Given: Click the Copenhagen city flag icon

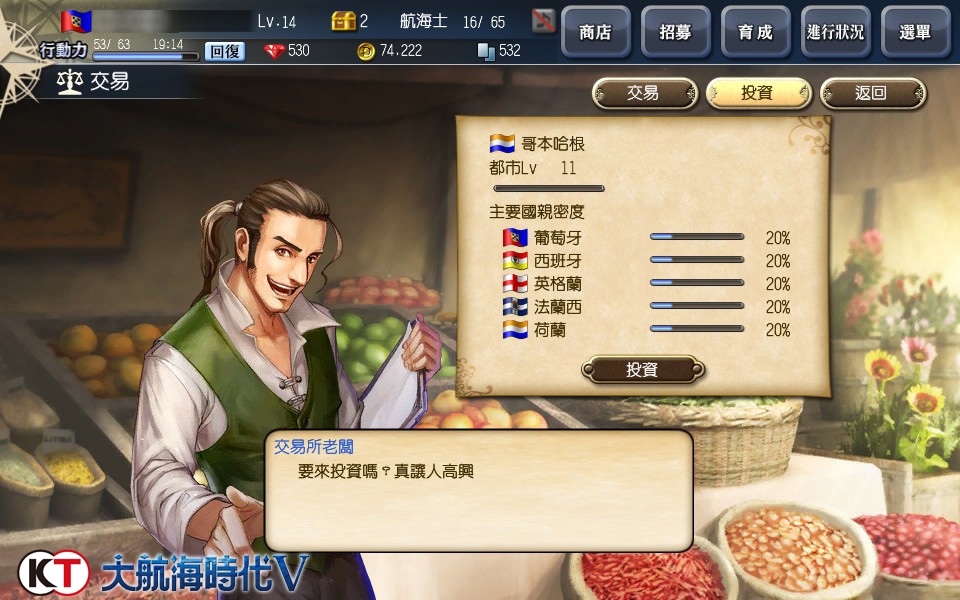Looking at the screenshot, I should pyautogui.click(x=502, y=144).
